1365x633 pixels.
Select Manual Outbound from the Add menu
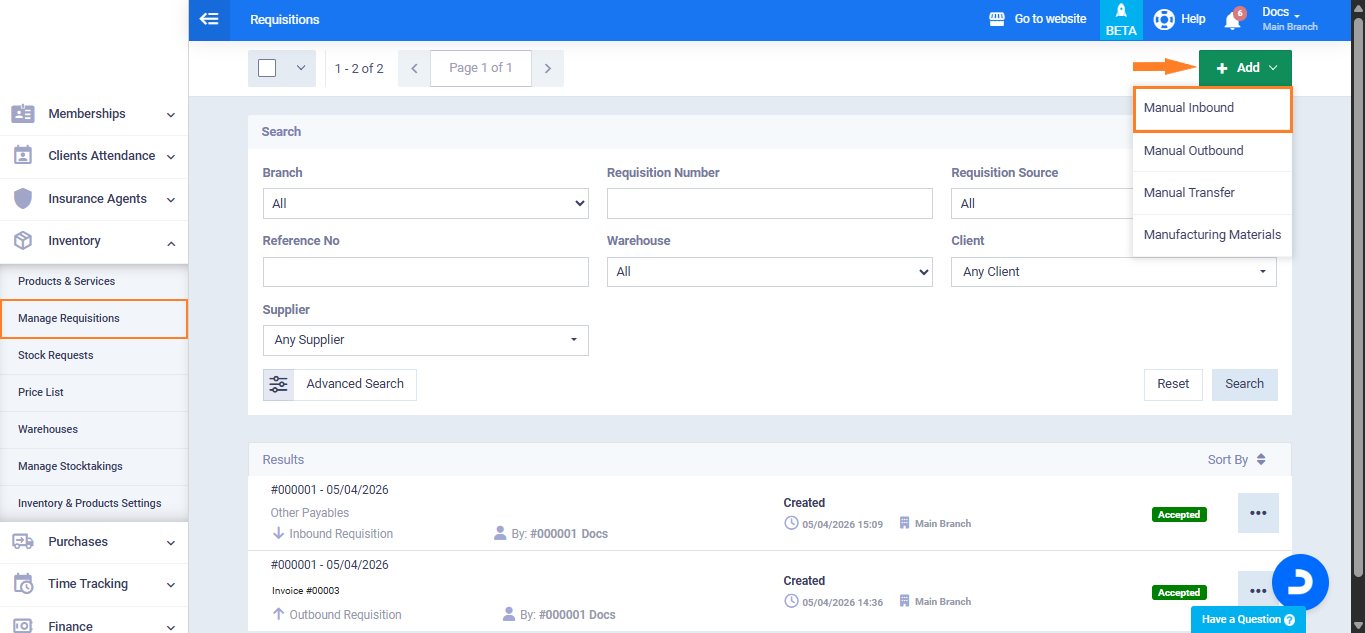[x=1193, y=151]
